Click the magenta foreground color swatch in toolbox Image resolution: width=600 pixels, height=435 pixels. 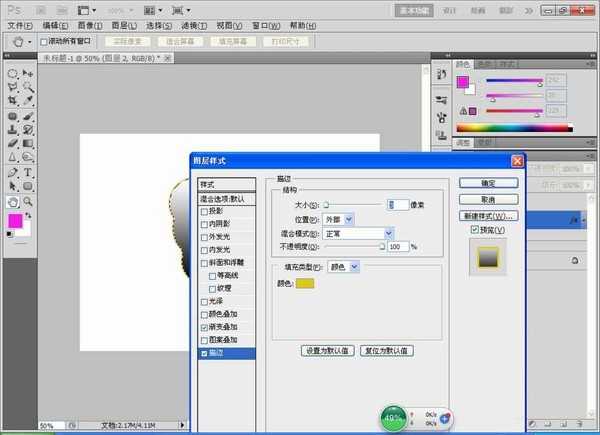15,220
